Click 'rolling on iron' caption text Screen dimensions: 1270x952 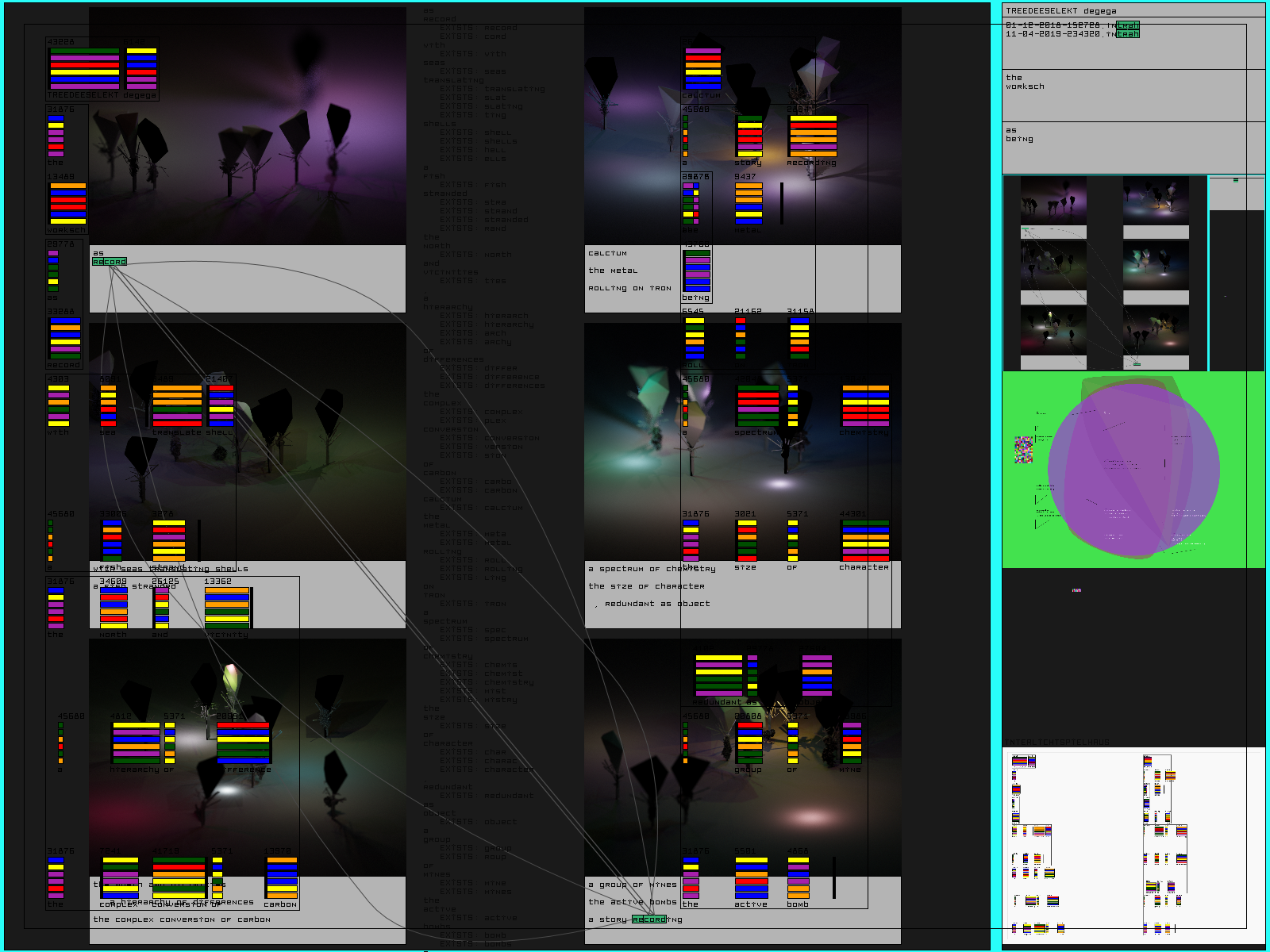[x=629, y=289]
